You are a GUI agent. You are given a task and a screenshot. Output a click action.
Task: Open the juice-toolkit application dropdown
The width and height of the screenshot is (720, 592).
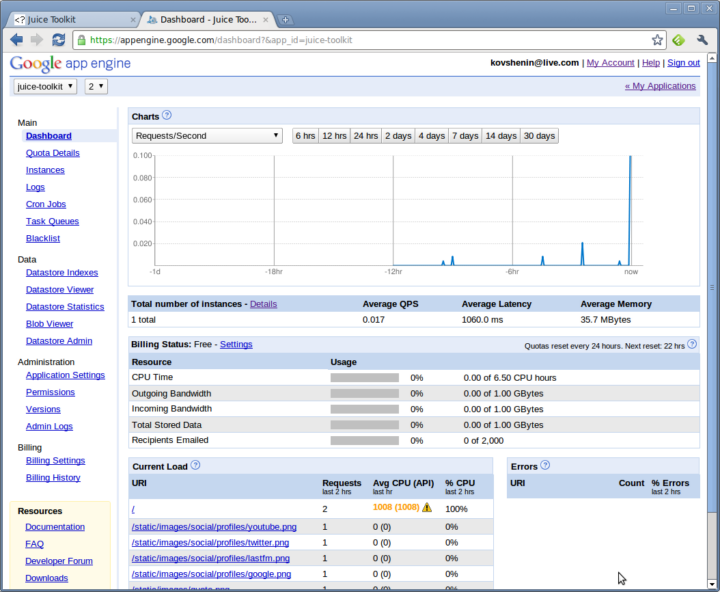point(45,86)
